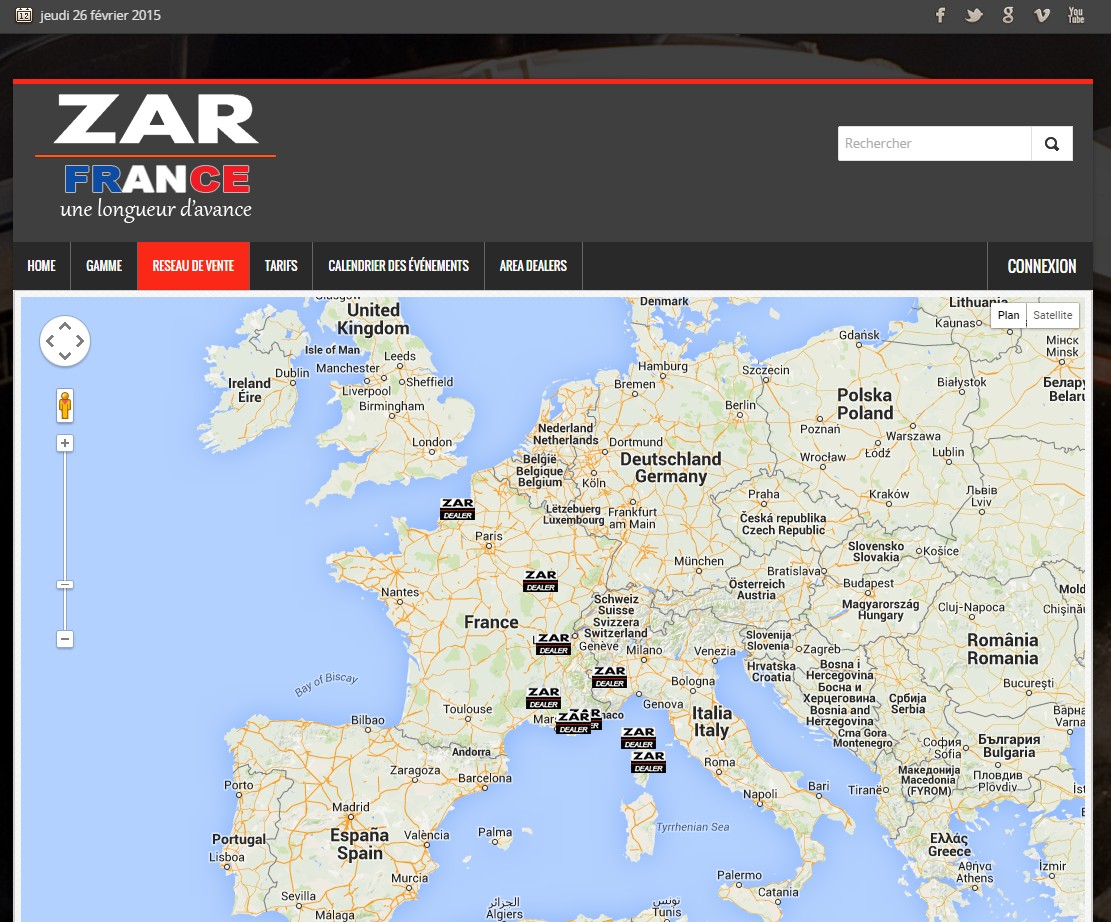
Task: Click the map zoom slider handle
Action: pos(64,585)
